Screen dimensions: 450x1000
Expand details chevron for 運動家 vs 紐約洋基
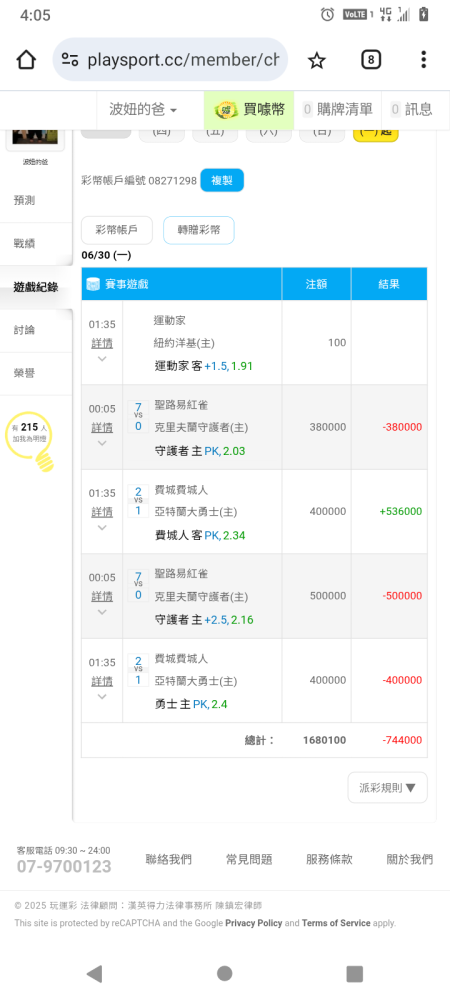pos(102,358)
